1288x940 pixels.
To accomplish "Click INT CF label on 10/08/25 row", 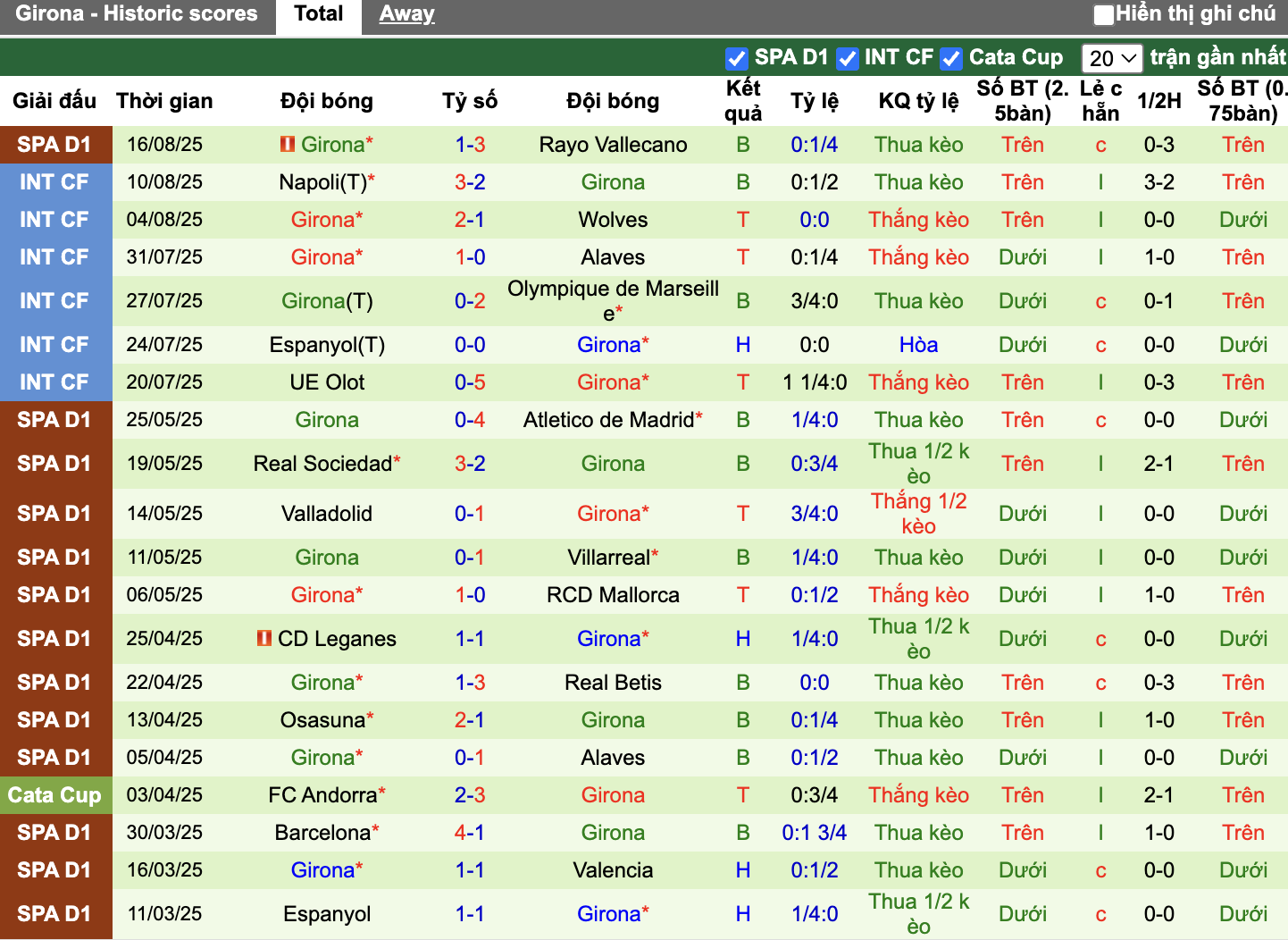I will (54, 182).
